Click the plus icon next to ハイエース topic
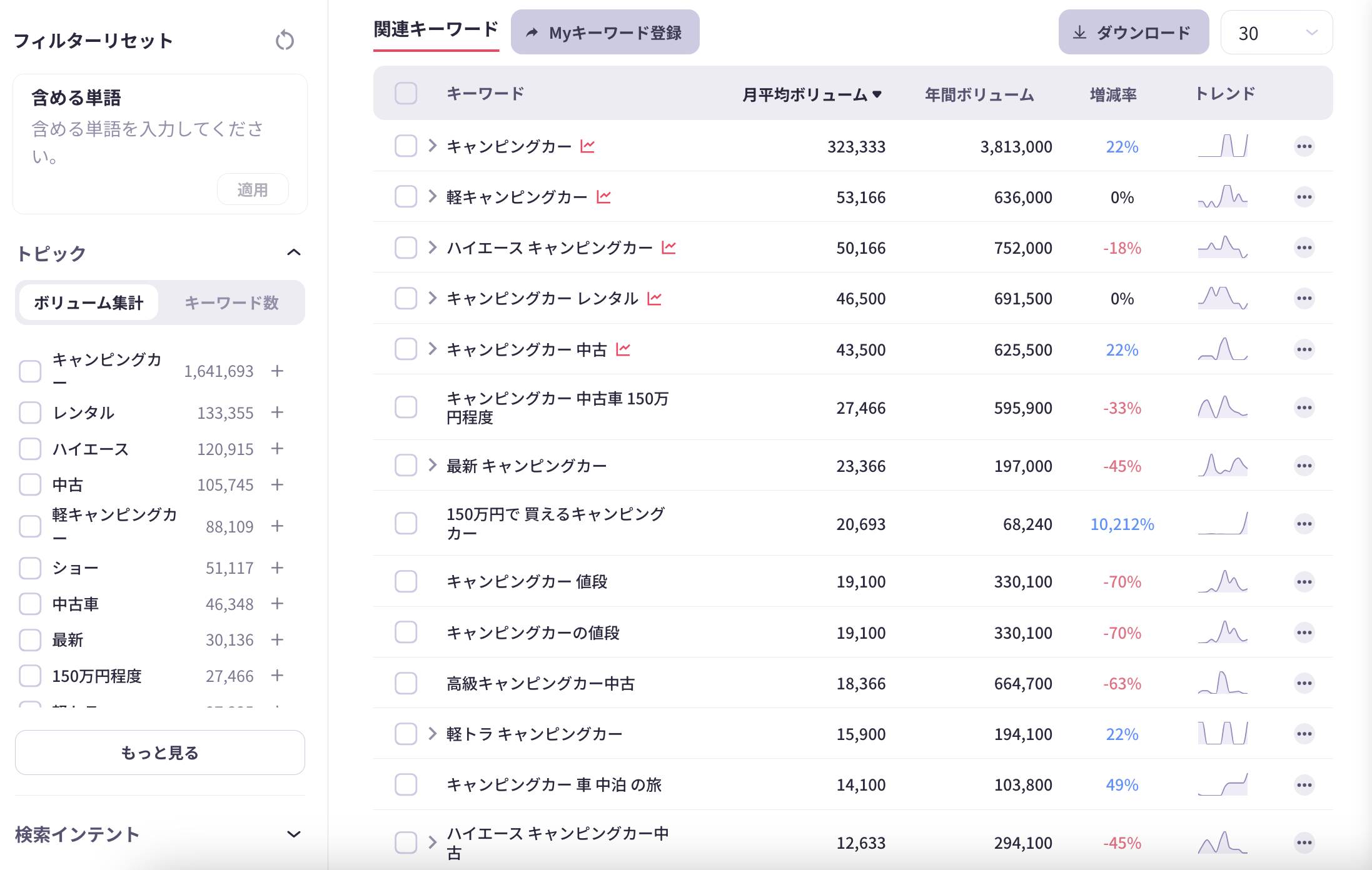 [x=277, y=449]
